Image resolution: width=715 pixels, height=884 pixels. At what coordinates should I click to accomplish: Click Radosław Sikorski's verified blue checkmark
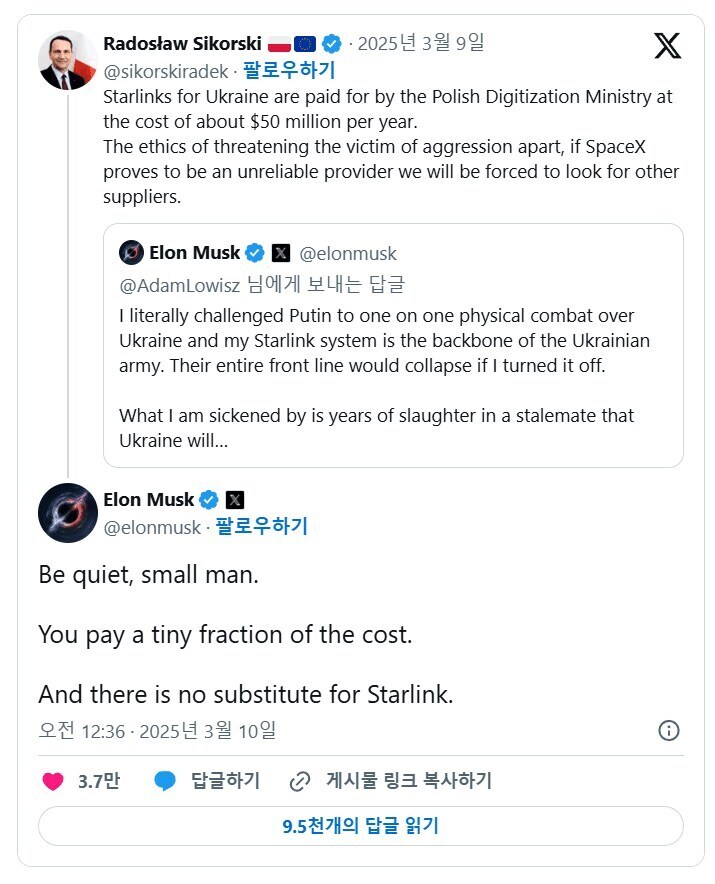(329, 42)
